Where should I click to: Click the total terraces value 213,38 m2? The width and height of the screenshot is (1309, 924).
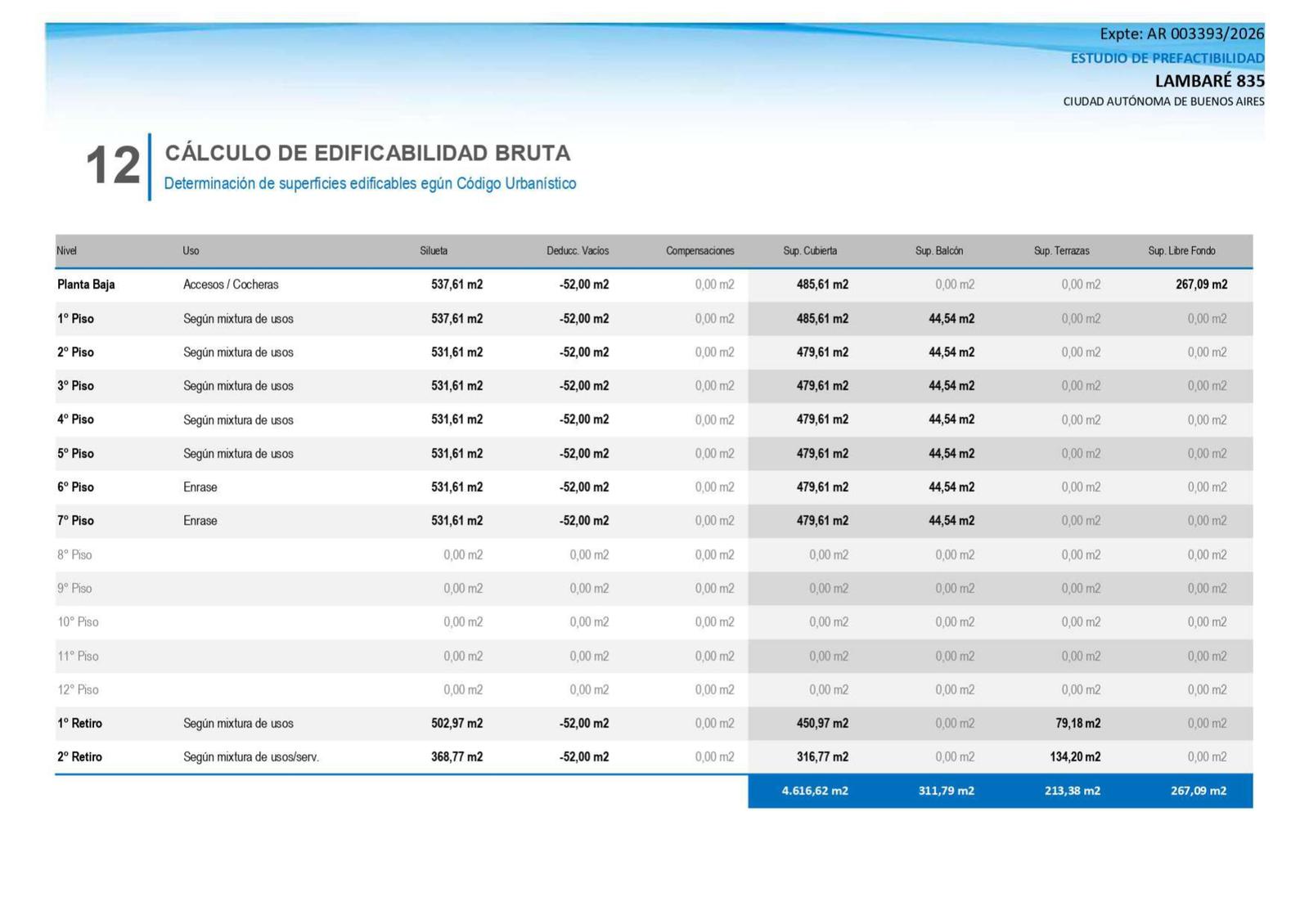(1073, 791)
